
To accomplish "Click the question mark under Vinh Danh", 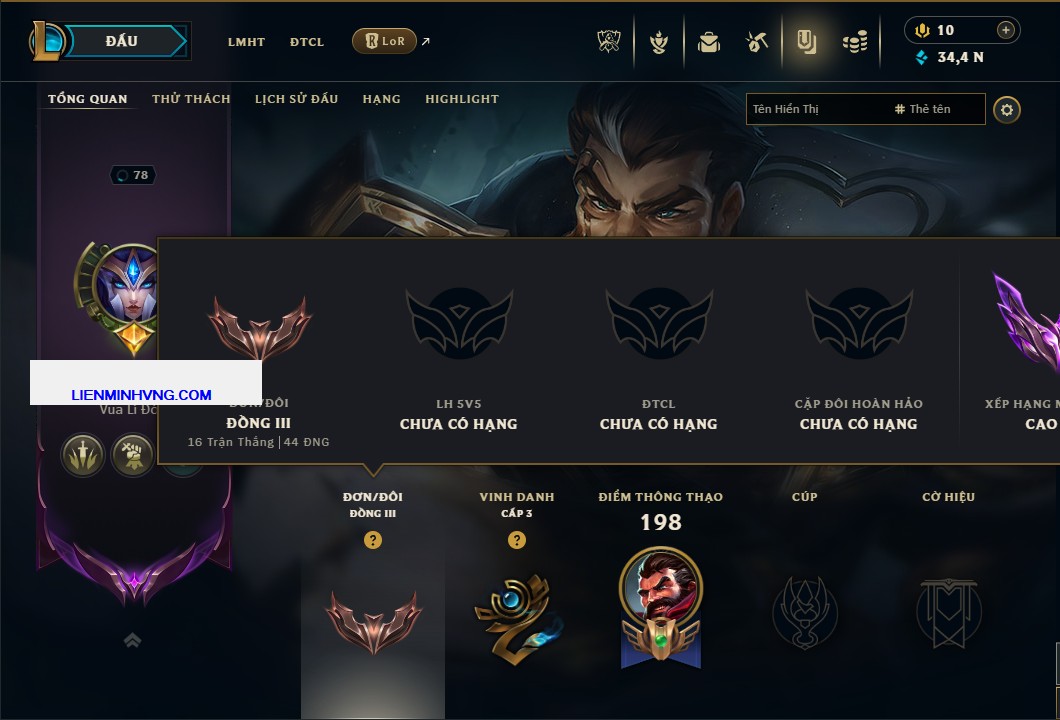I will click(x=516, y=539).
